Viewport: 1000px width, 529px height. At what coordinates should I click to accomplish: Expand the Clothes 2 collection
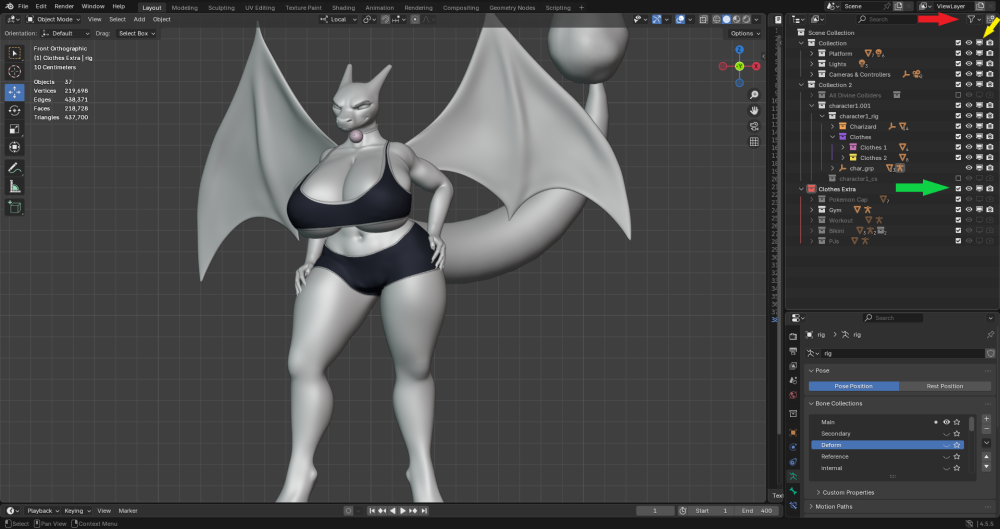[x=843, y=158]
